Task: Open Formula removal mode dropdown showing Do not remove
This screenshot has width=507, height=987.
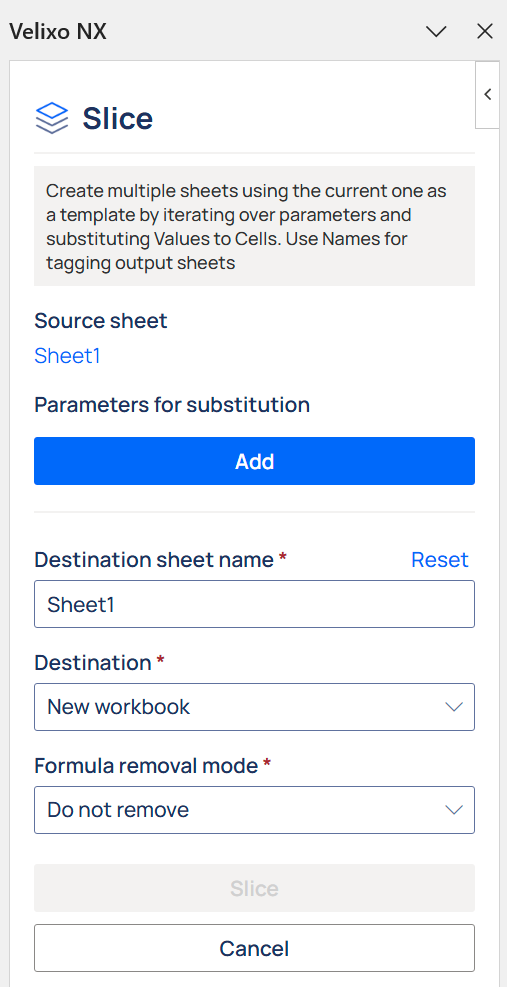Action: 254,809
